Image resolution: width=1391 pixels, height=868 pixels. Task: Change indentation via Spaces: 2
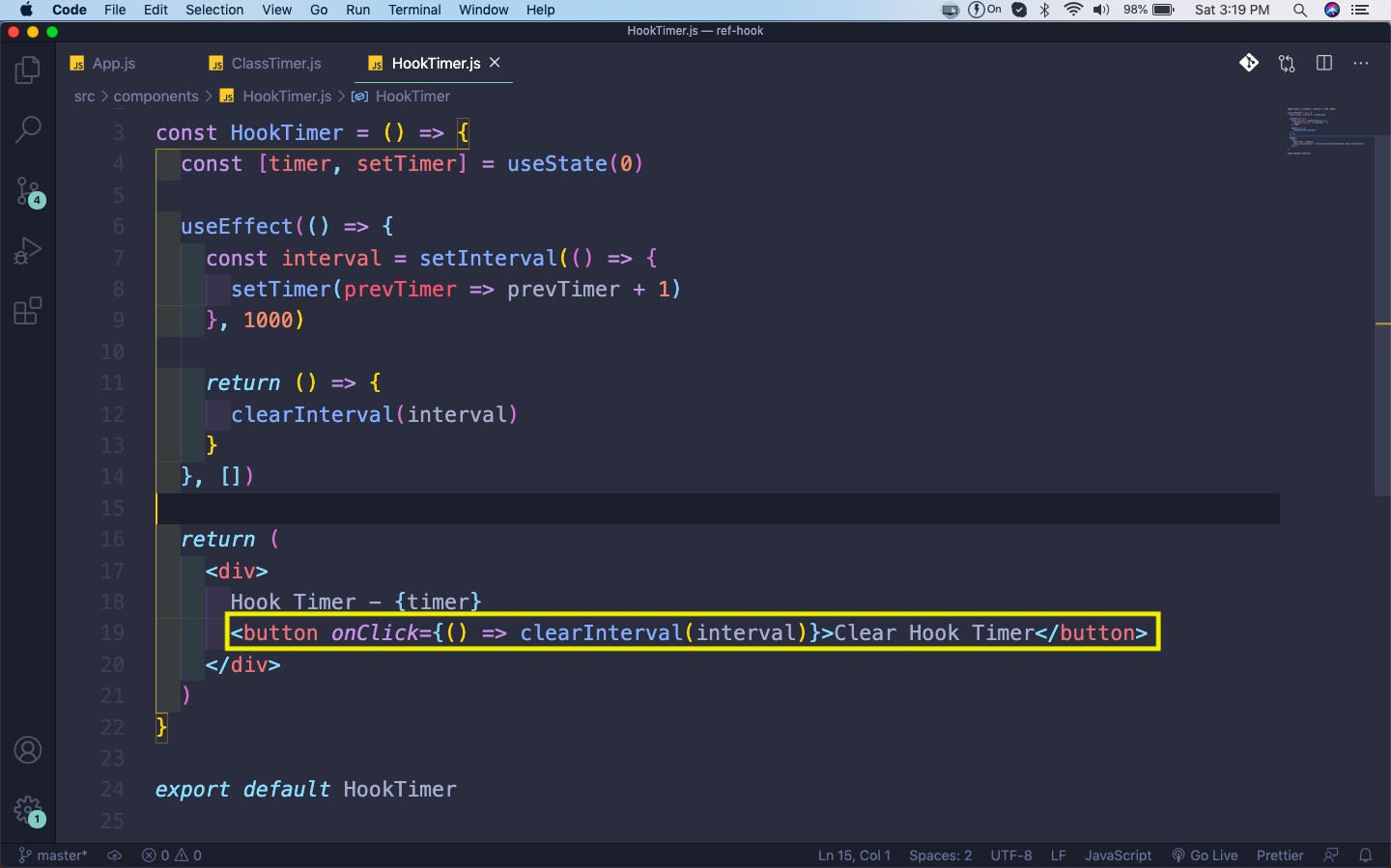click(941, 855)
